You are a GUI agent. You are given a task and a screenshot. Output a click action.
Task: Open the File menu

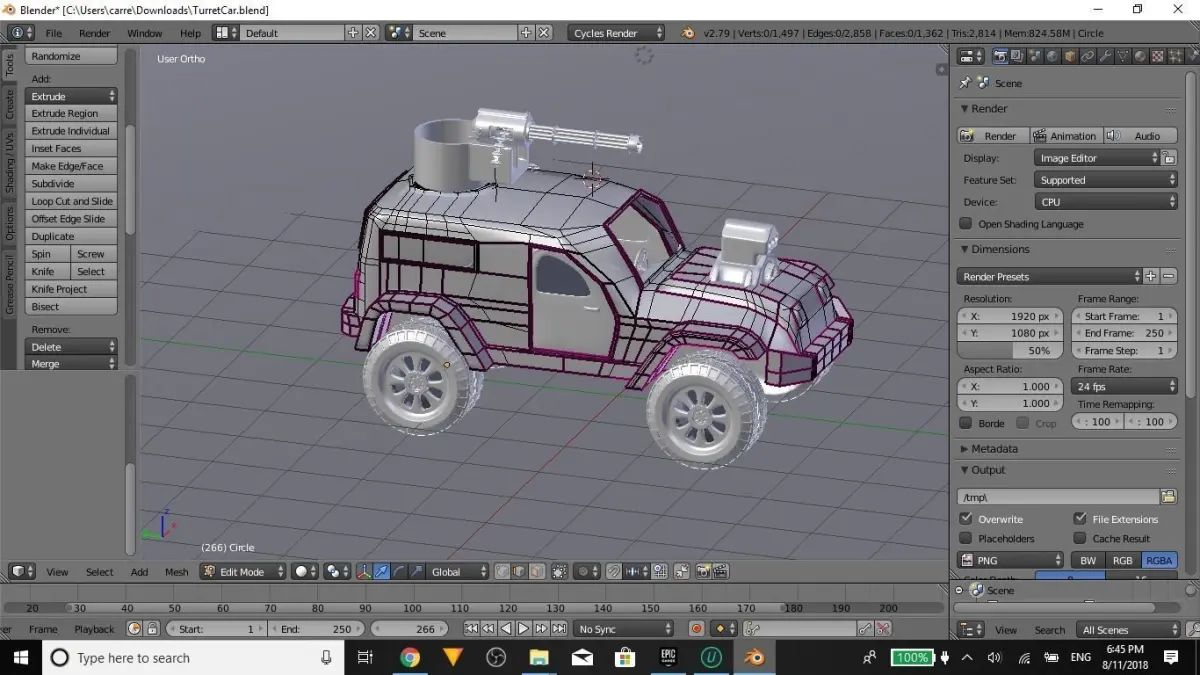pos(54,33)
